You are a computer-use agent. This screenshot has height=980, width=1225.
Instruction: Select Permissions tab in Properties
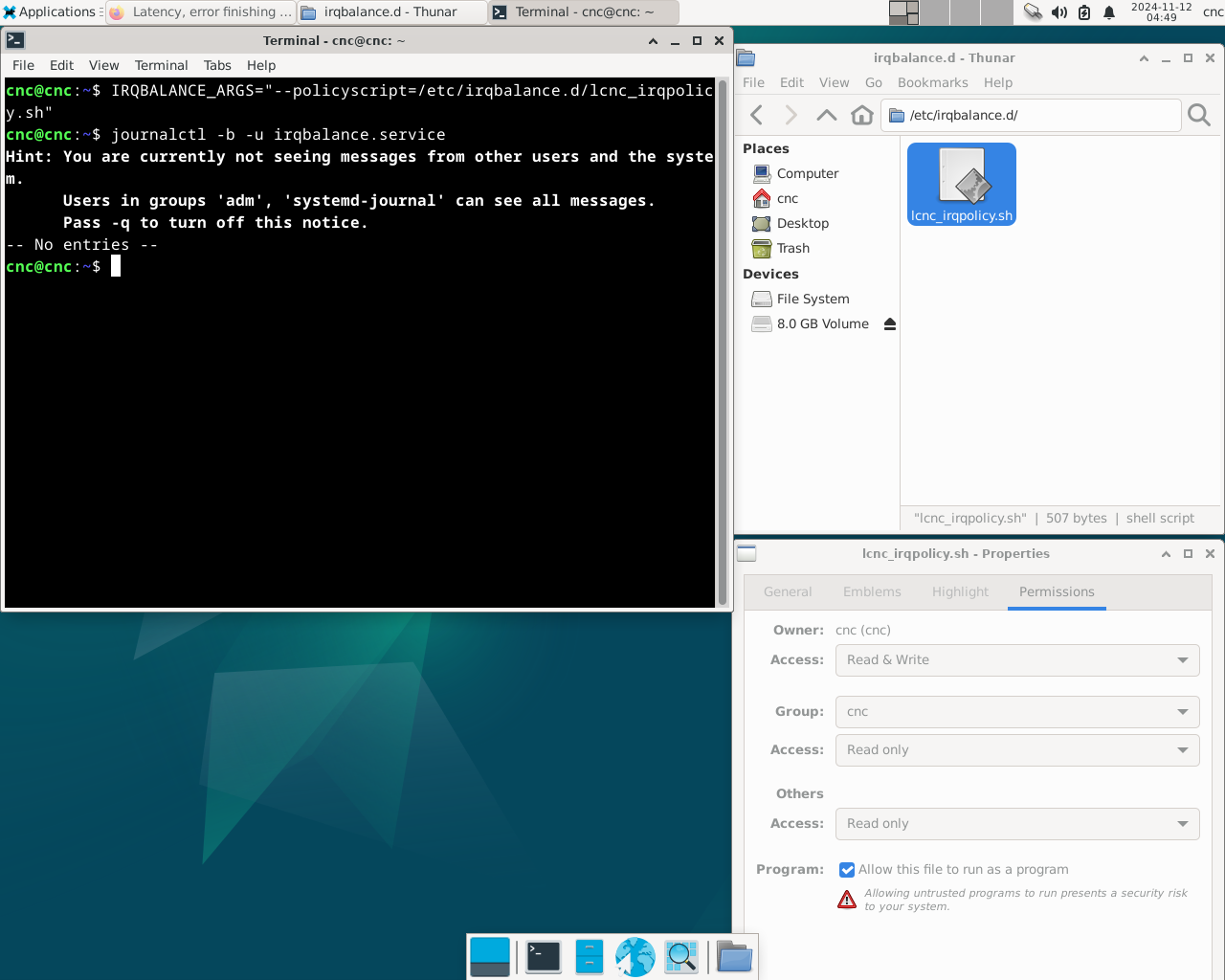pyautogui.click(x=1057, y=592)
